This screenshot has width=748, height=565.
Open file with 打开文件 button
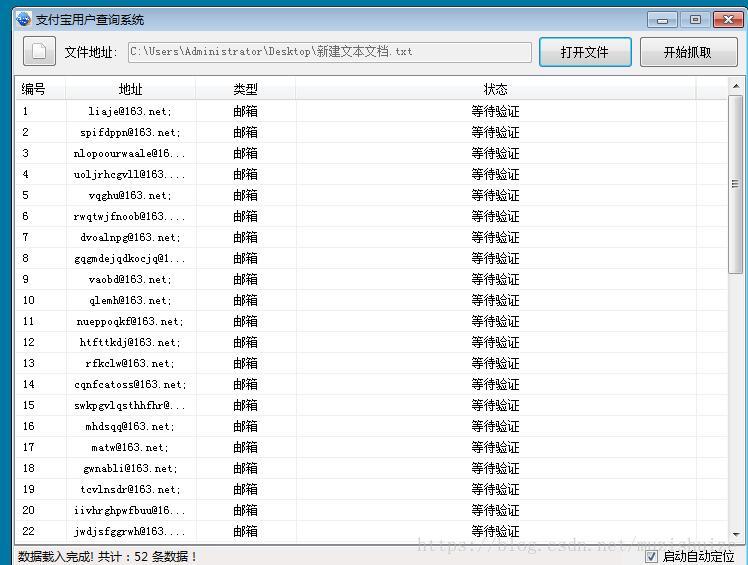tap(585, 52)
